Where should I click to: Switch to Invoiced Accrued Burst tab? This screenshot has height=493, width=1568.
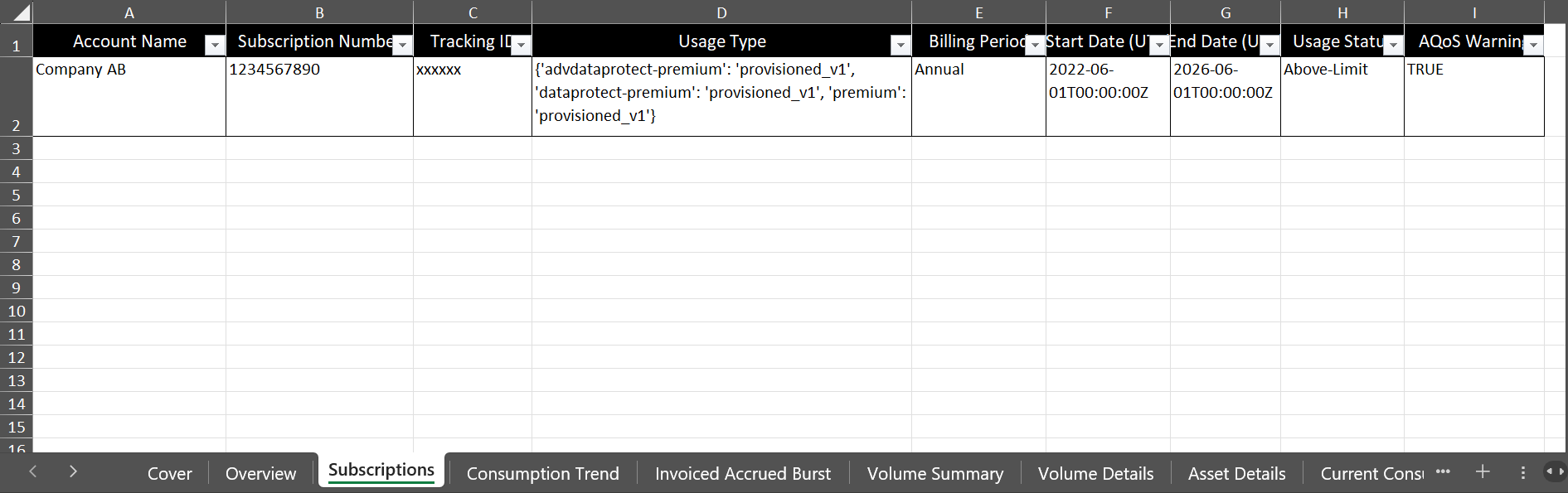coord(742,474)
